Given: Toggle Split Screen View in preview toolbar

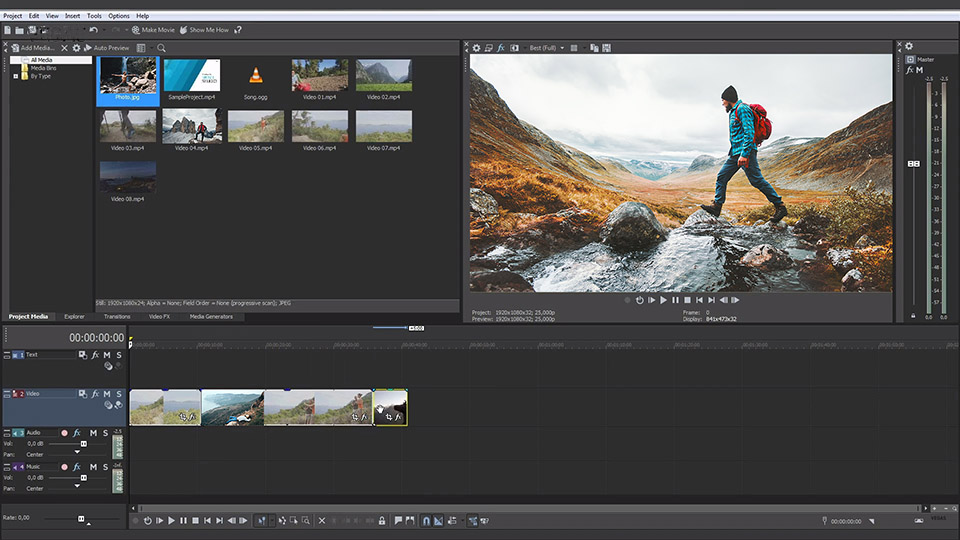Looking at the screenshot, I should click(514, 48).
